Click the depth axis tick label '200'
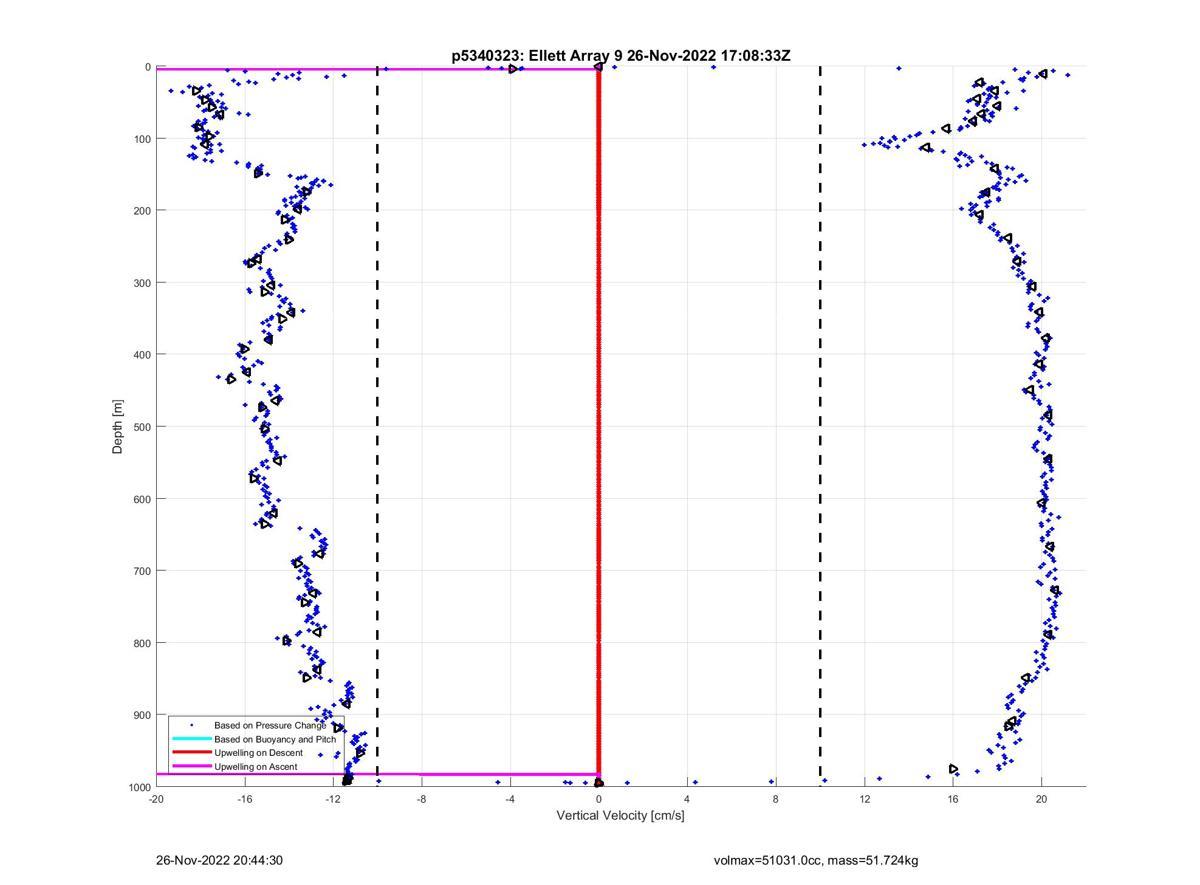The width and height of the screenshot is (1200, 885). [142, 211]
